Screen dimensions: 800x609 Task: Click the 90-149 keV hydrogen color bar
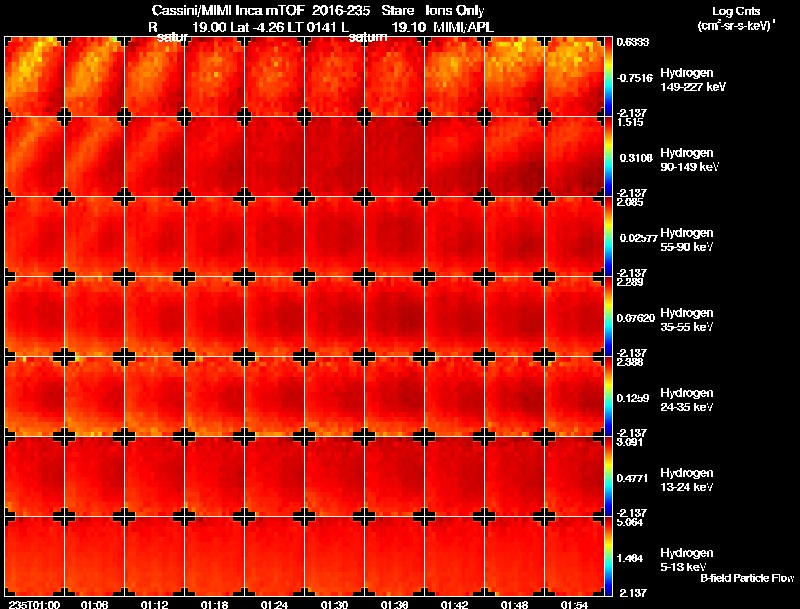tap(608, 157)
